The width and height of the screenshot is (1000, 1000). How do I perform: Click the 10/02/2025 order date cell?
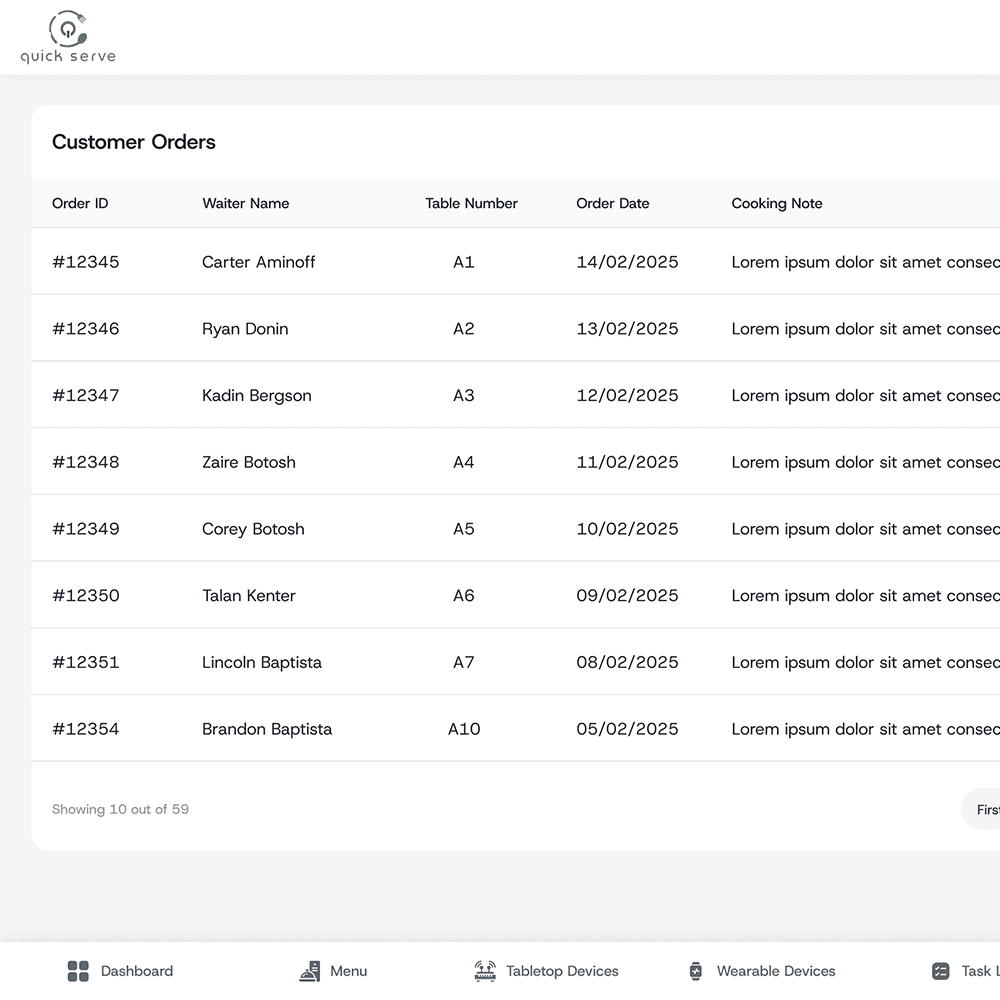(x=627, y=529)
